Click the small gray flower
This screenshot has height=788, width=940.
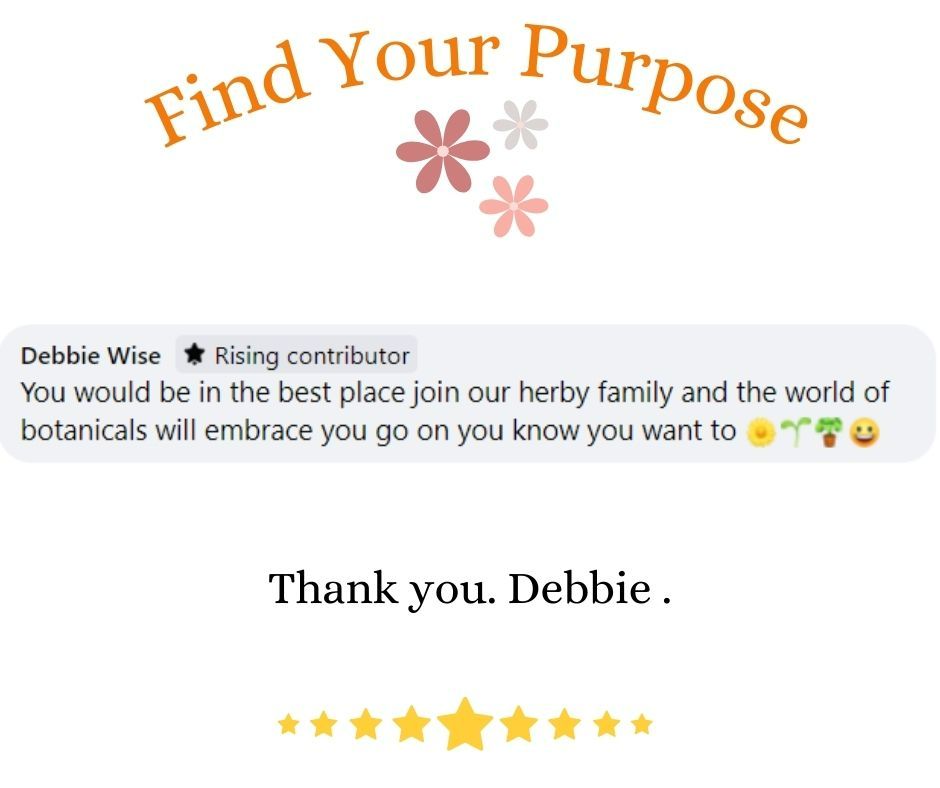[520, 125]
